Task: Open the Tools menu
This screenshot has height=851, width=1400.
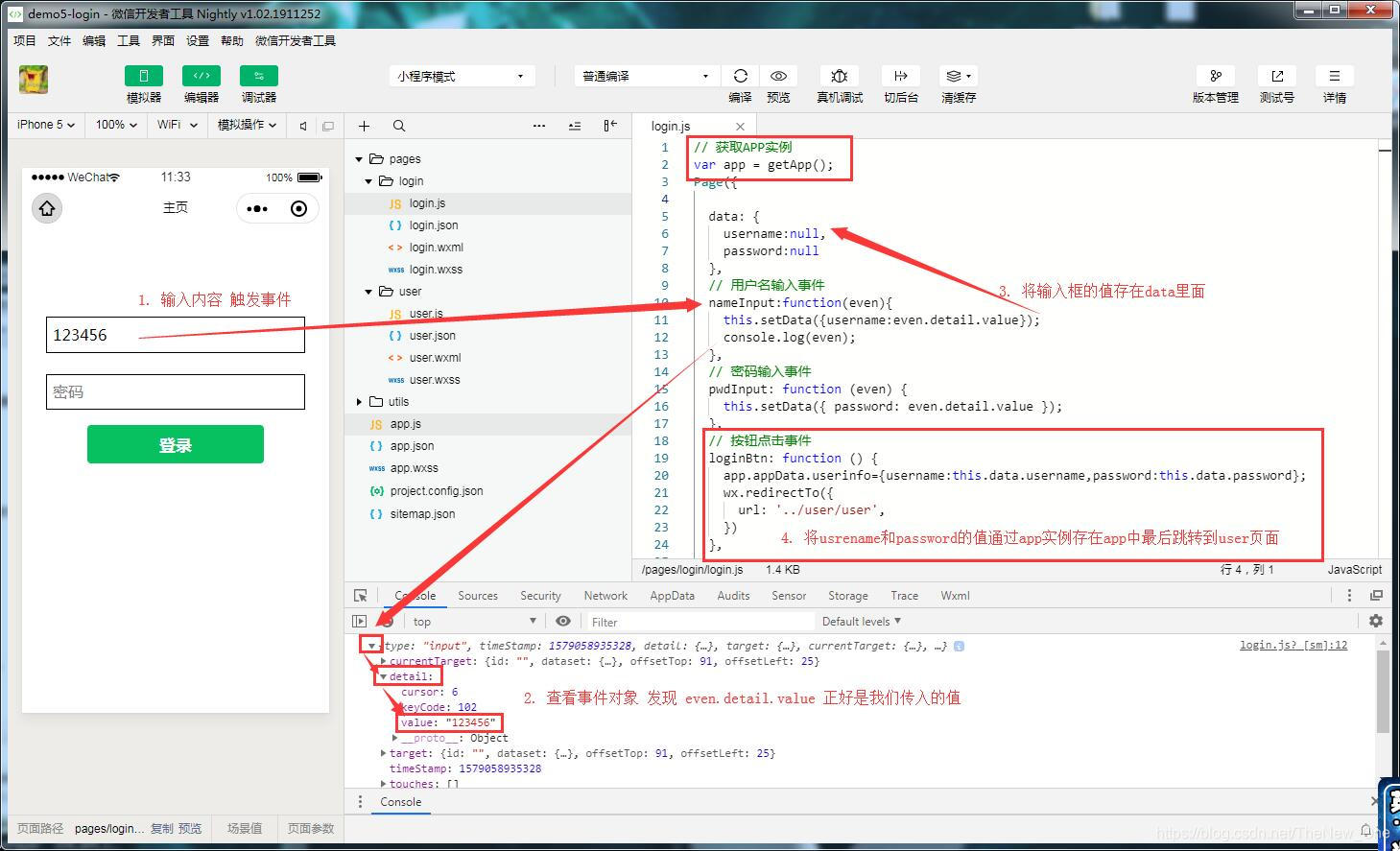Action: (x=129, y=40)
